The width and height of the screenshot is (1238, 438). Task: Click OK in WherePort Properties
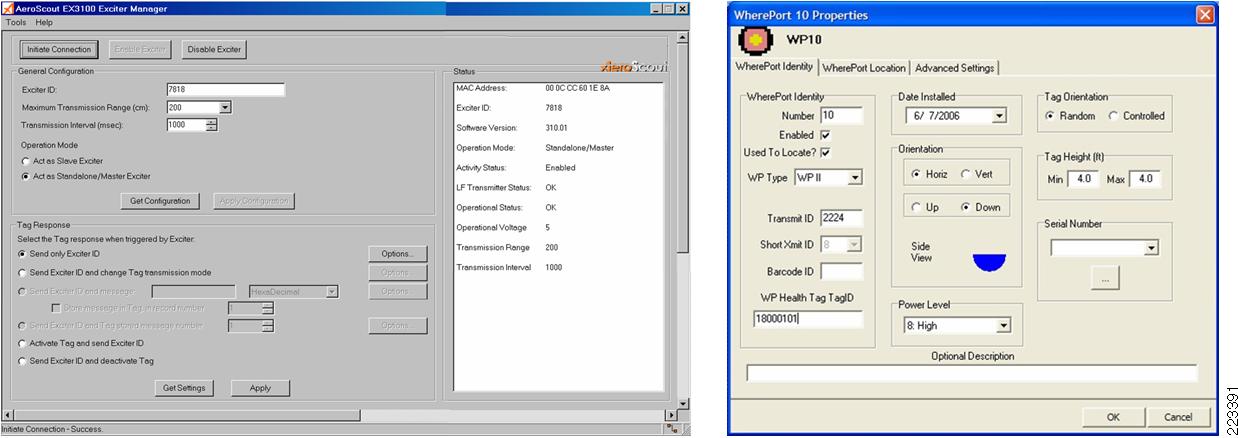click(1113, 416)
